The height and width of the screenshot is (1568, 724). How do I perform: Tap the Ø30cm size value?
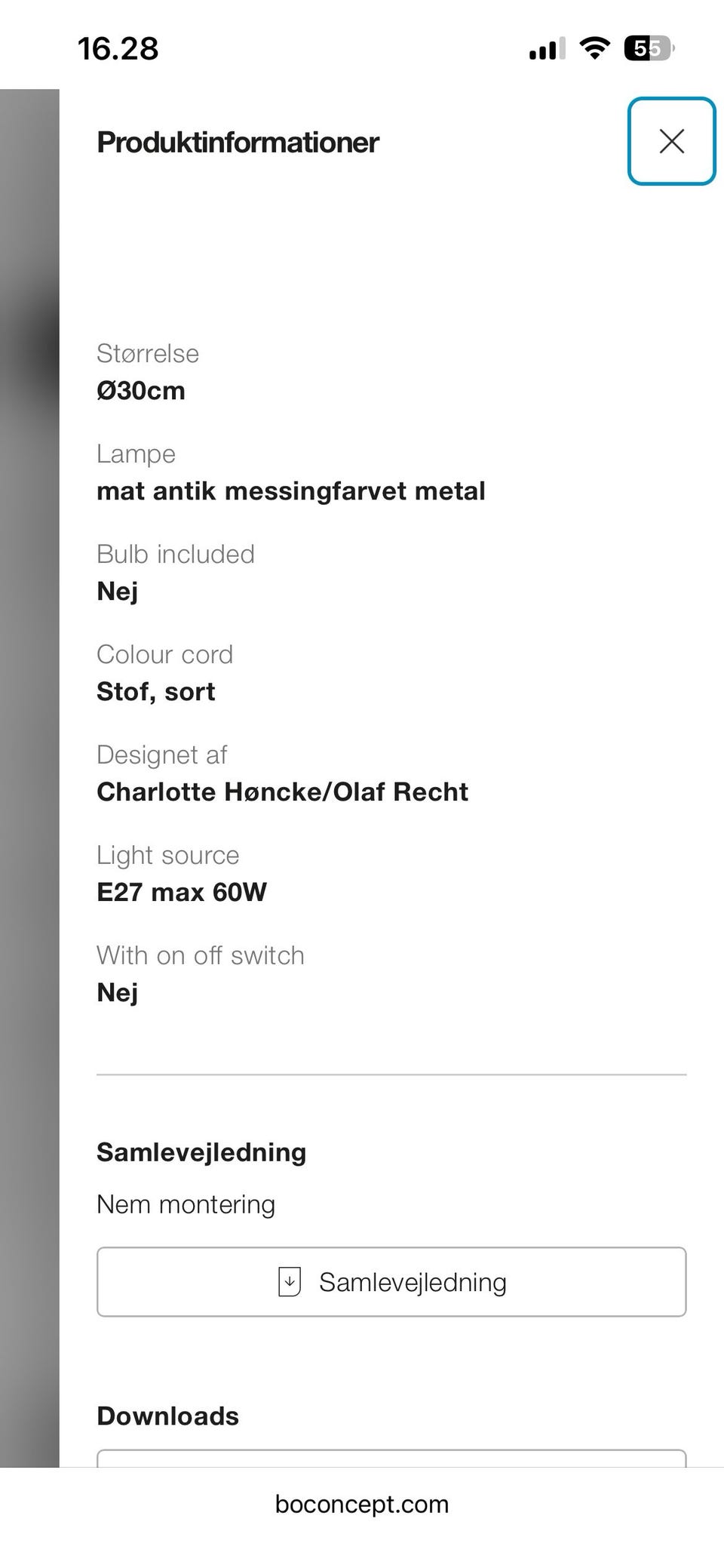click(x=141, y=391)
